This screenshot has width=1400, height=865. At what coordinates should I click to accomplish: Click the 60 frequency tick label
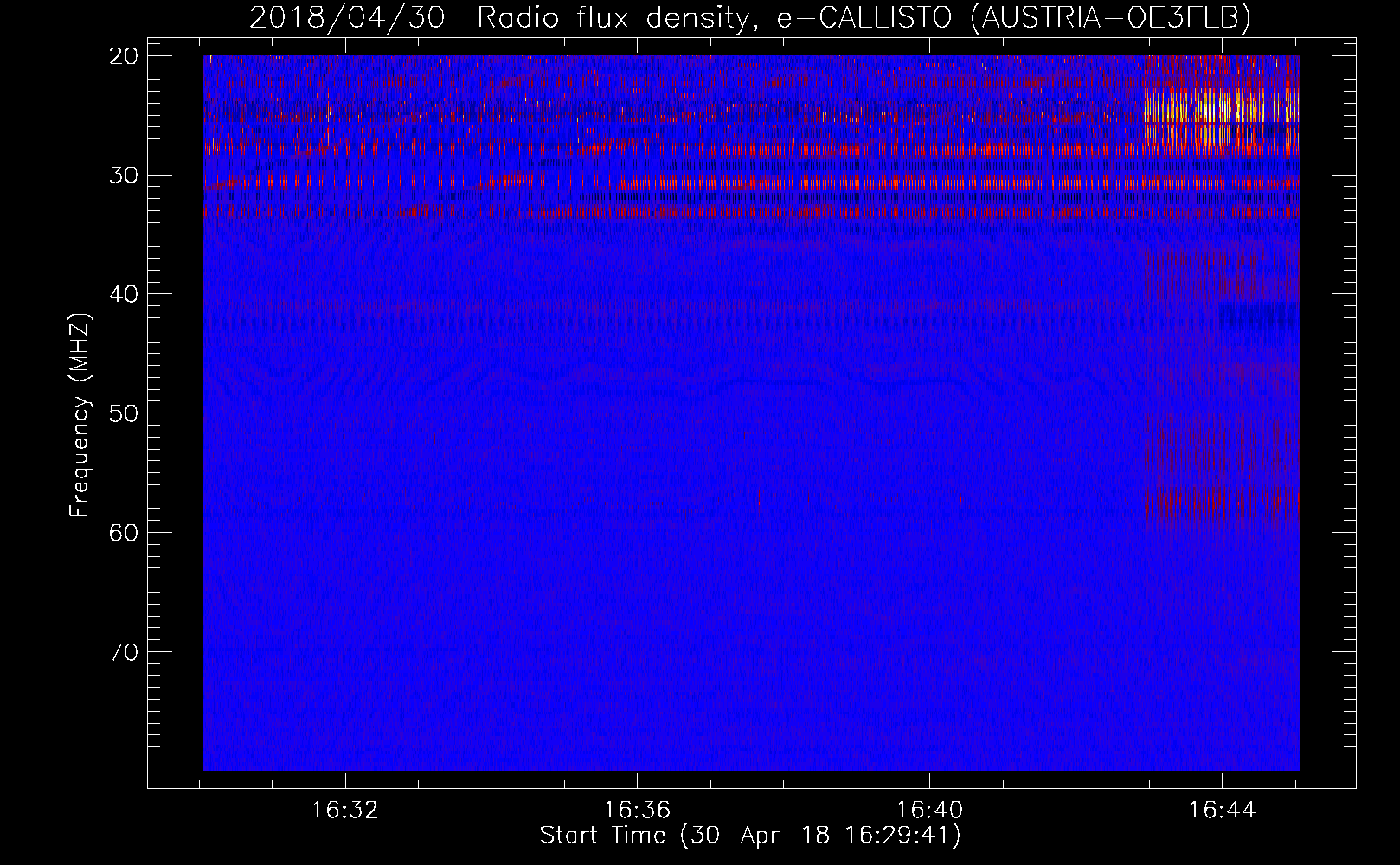coord(124,532)
